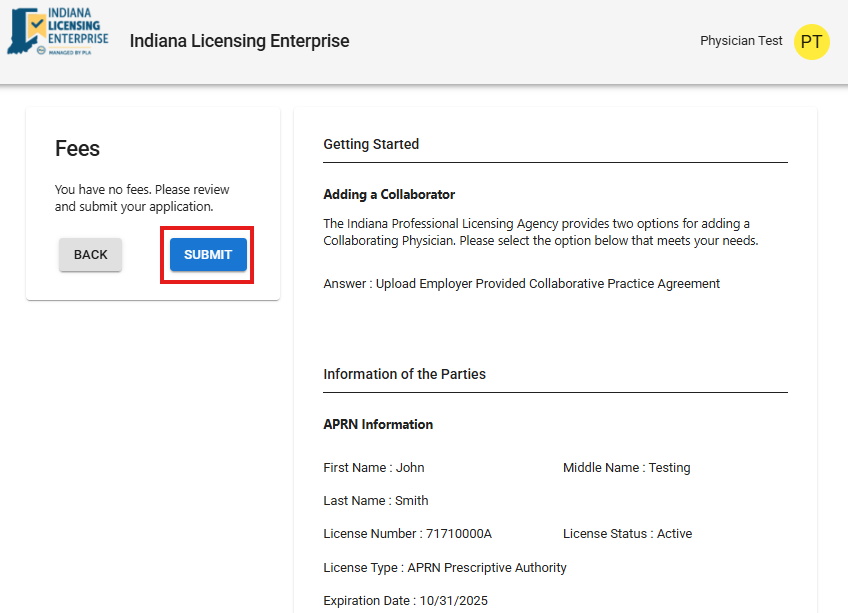The height and width of the screenshot is (613, 848).
Task: Click the First Name John field
Action: (373, 467)
